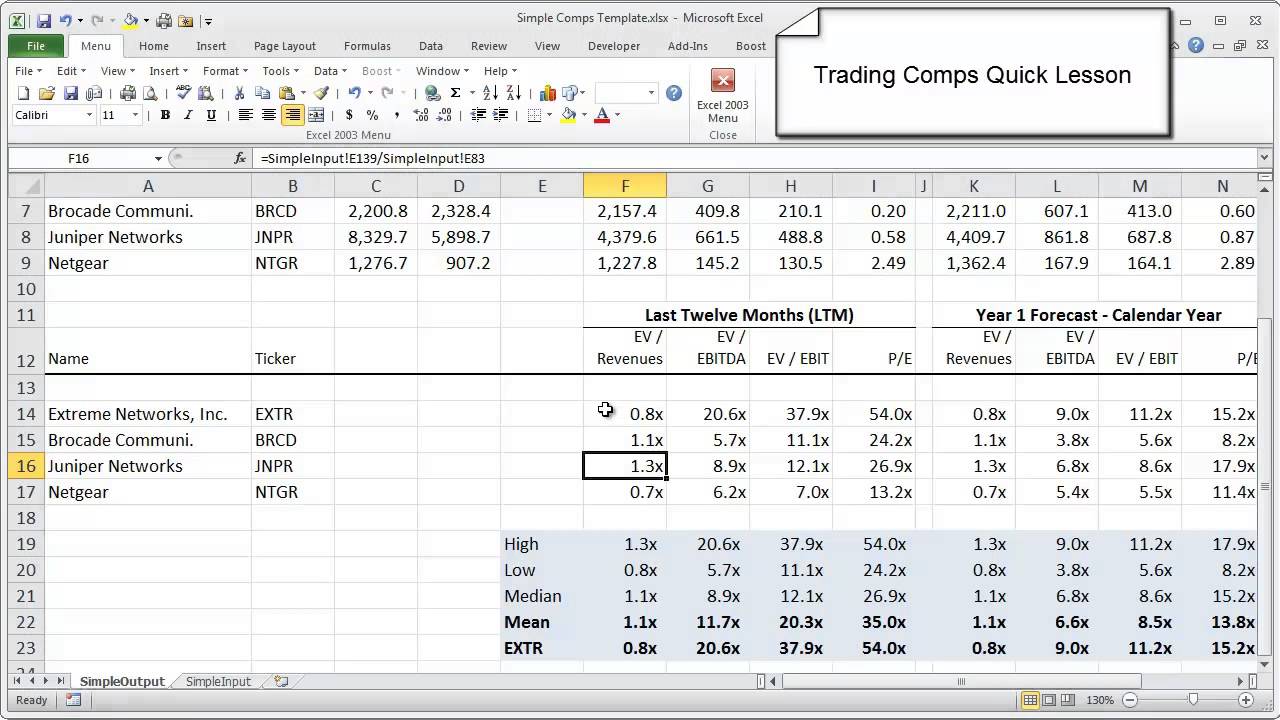This screenshot has width=1280, height=720.
Task: Click inside the formula bar text
Action: (372, 158)
